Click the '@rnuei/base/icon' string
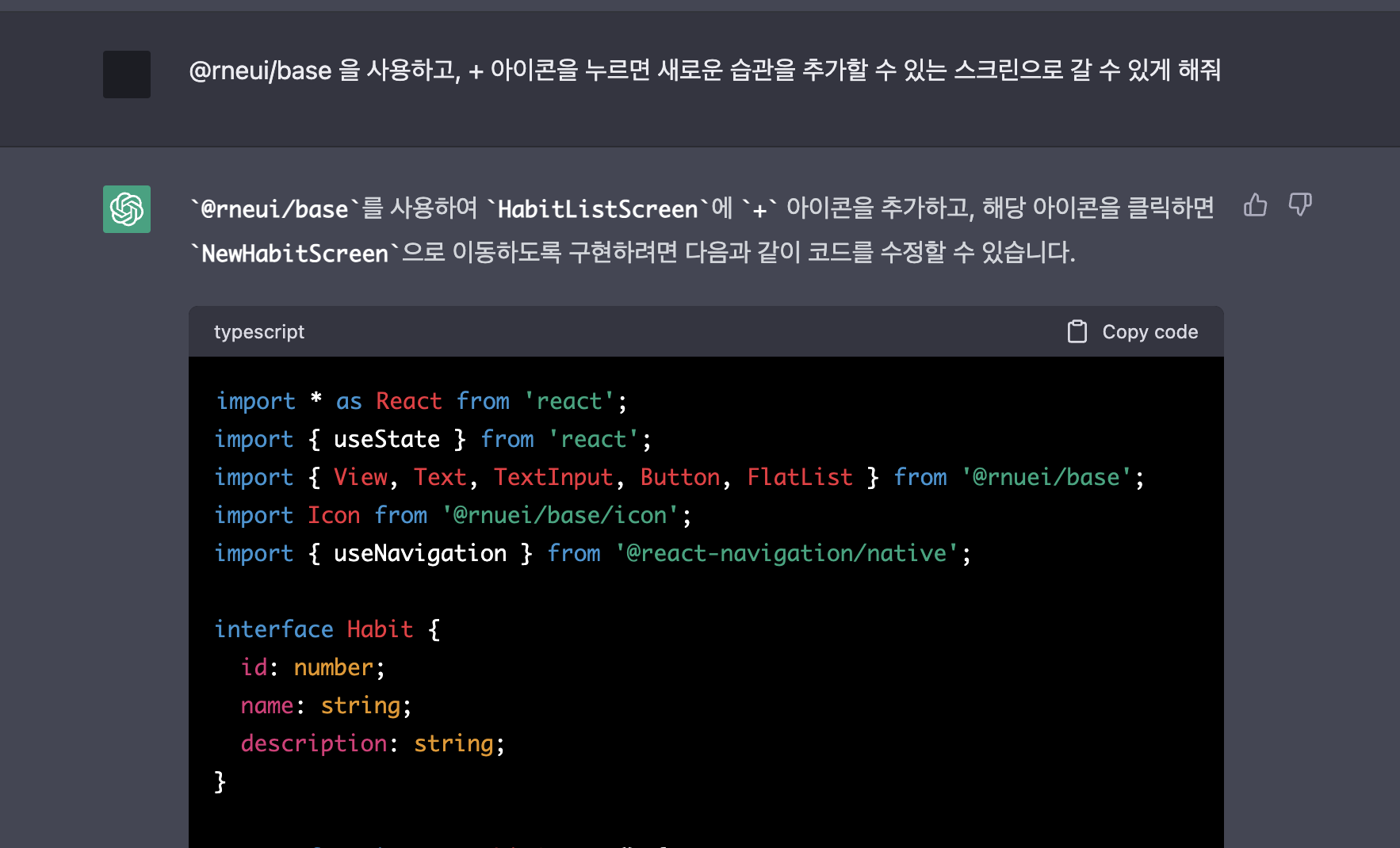The width and height of the screenshot is (1400, 848). [560, 515]
